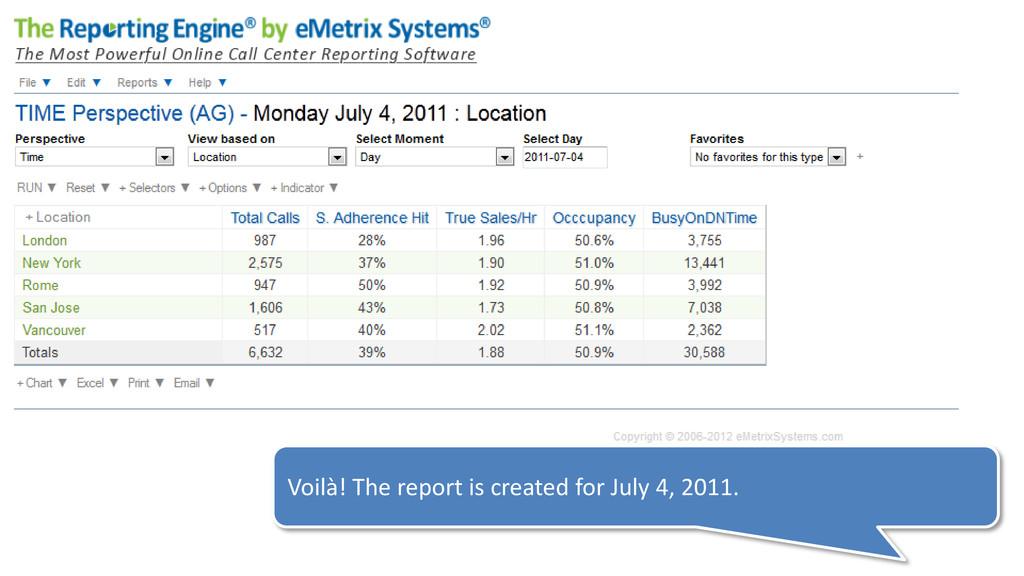
Task: Sort by Total Calls column header
Action: point(265,218)
